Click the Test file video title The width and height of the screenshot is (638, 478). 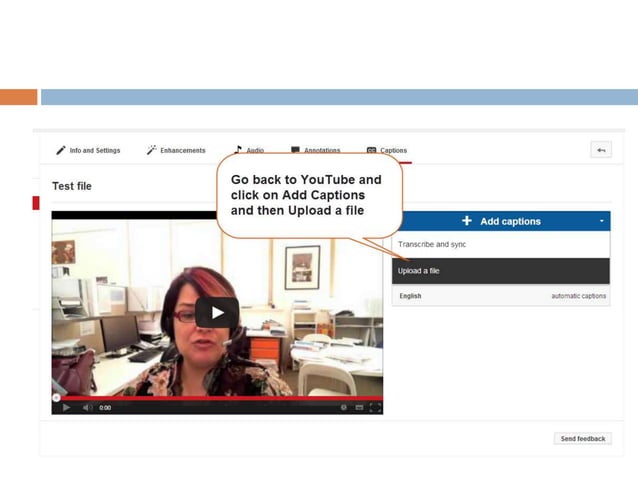(72, 186)
